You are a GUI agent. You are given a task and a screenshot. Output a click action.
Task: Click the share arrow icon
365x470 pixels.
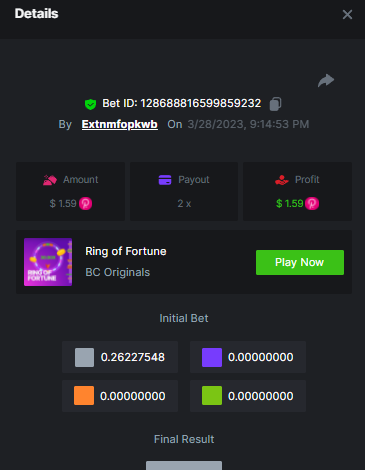(326, 80)
